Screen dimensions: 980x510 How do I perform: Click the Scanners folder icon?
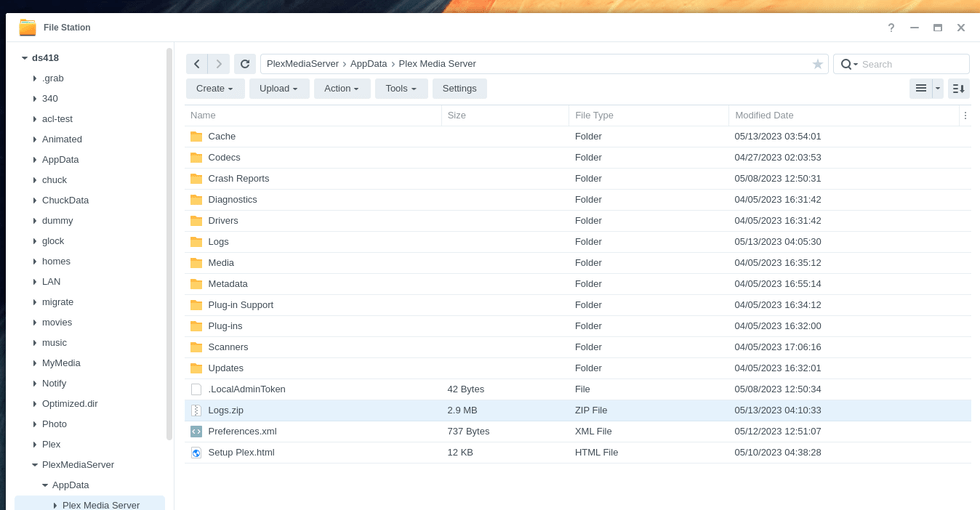tap(196, 347)
